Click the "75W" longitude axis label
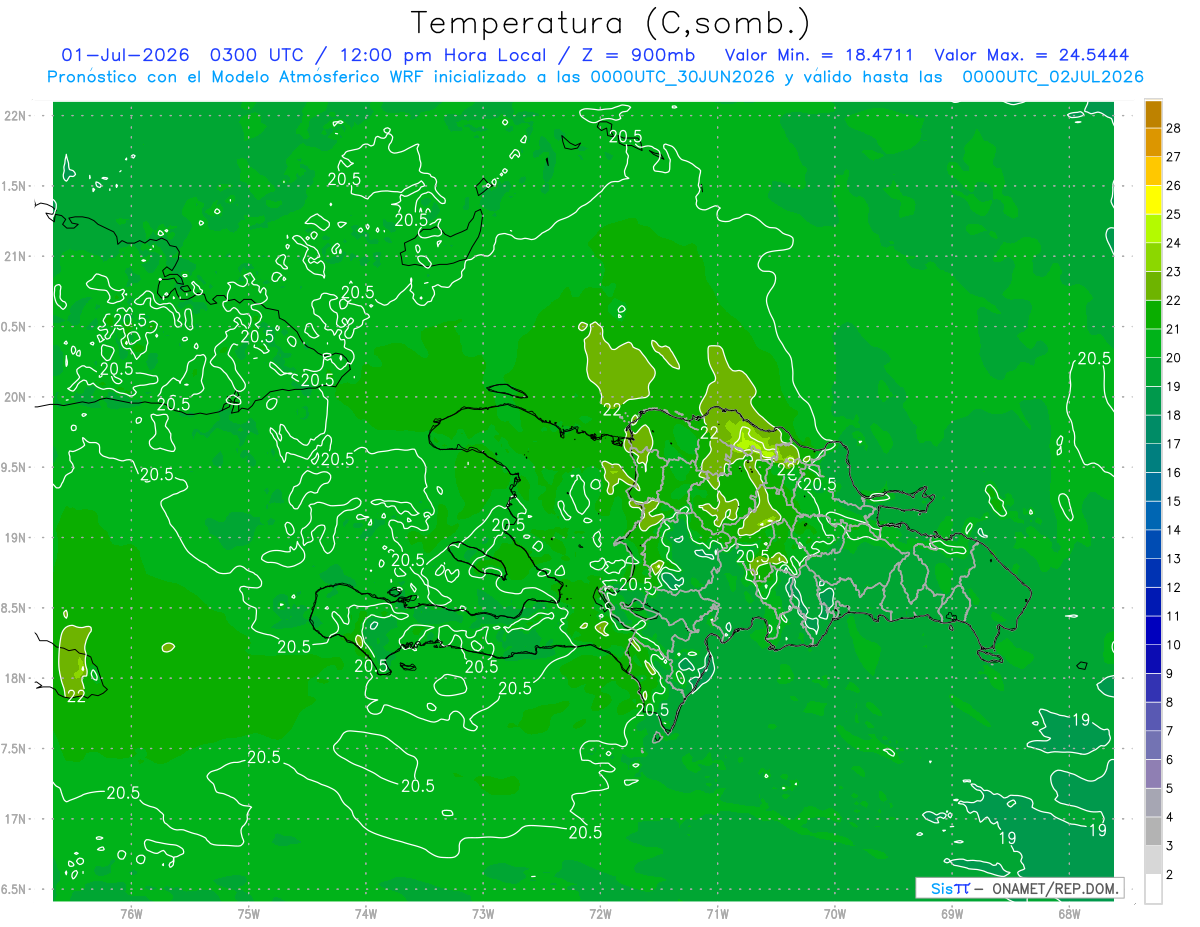 [249, 914]
